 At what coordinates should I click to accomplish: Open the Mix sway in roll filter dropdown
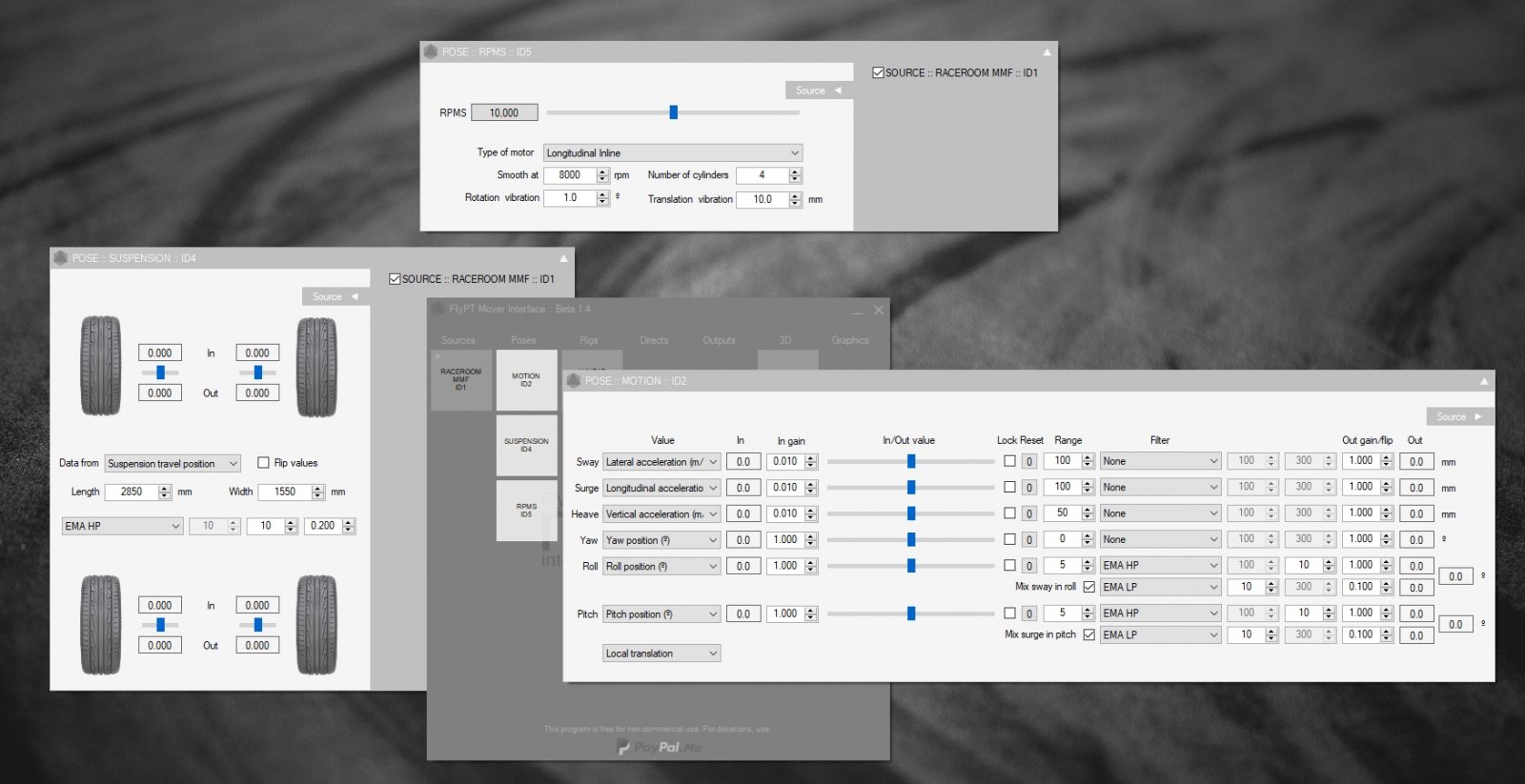pos(1160,587)
